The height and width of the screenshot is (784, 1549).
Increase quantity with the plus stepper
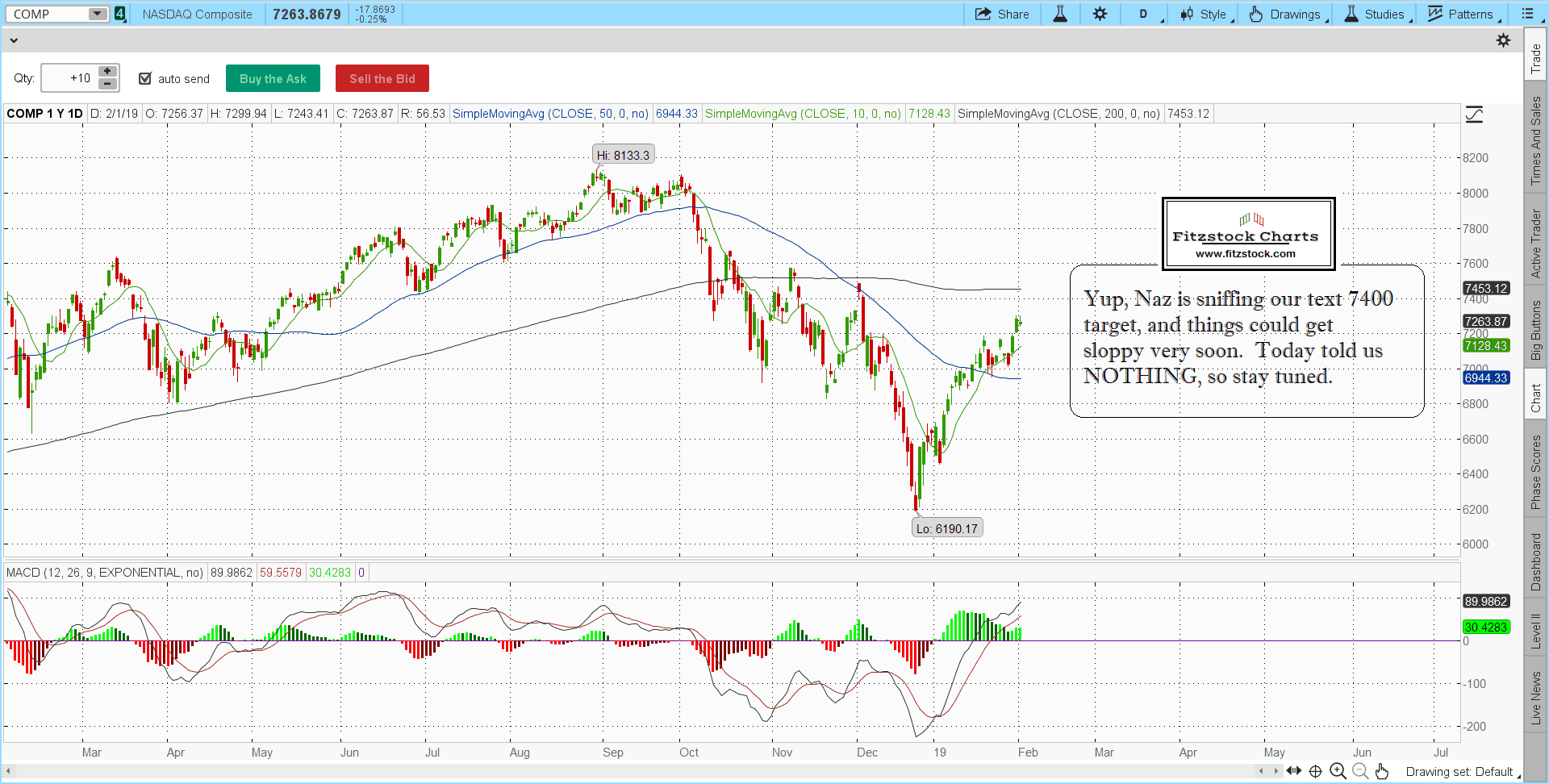pos(107,72)
